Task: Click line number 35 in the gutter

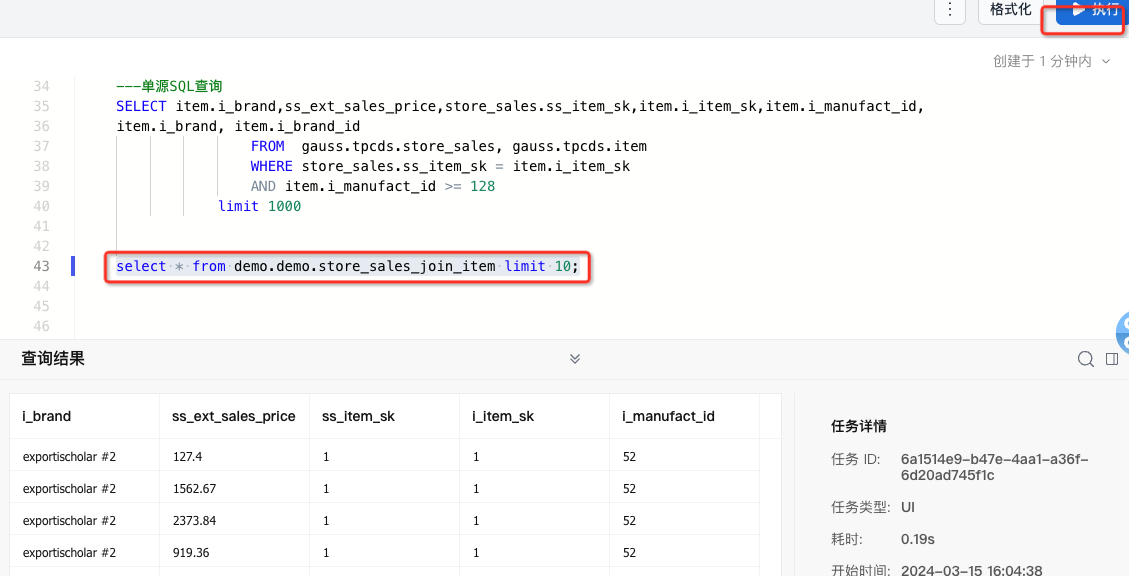Action: [x=41, y=106]
